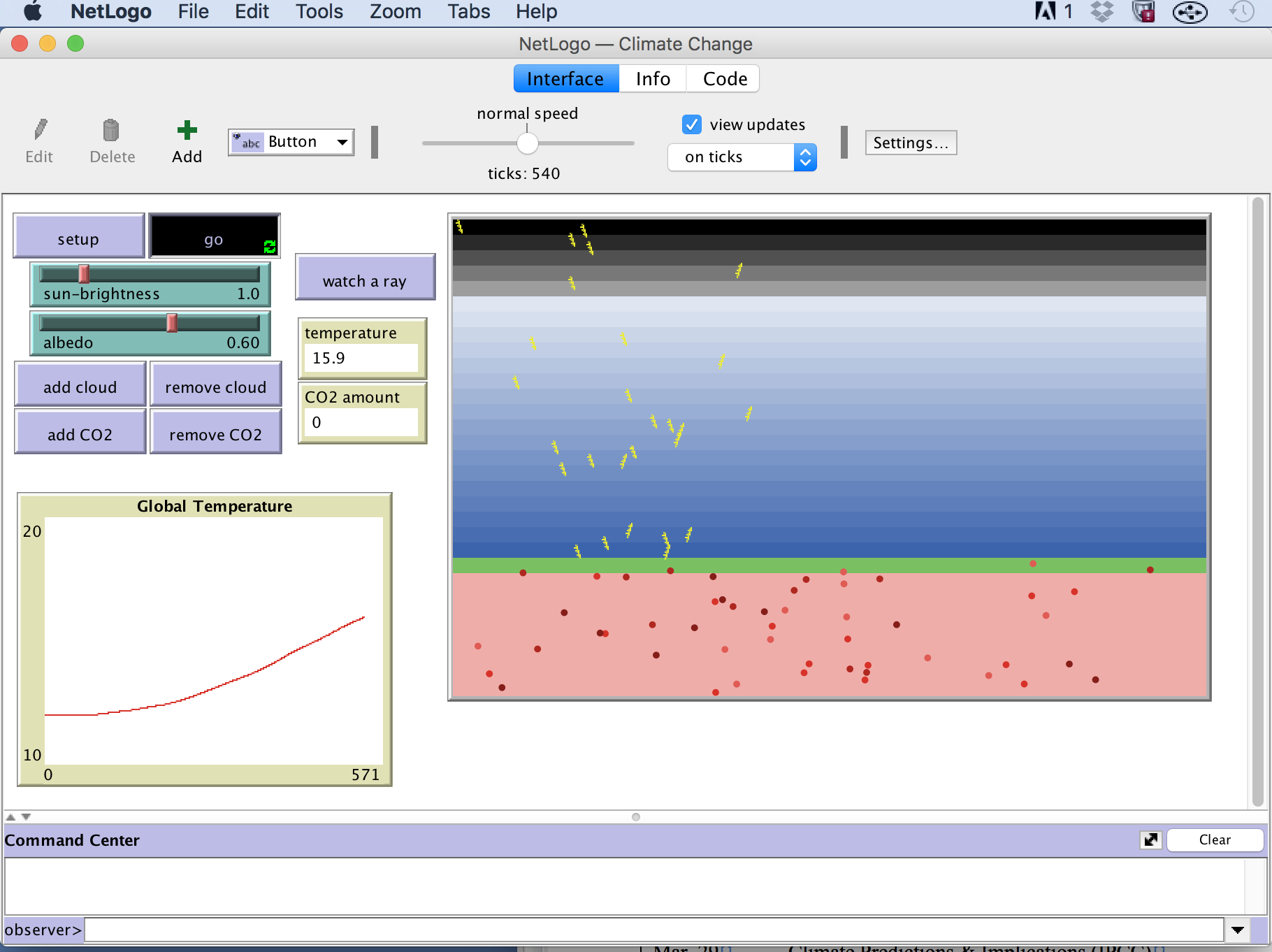Image resolution: width=1272 pixels, height=952 pixels.
Task: Open the Zoom menu
Action: coord(396,11)
